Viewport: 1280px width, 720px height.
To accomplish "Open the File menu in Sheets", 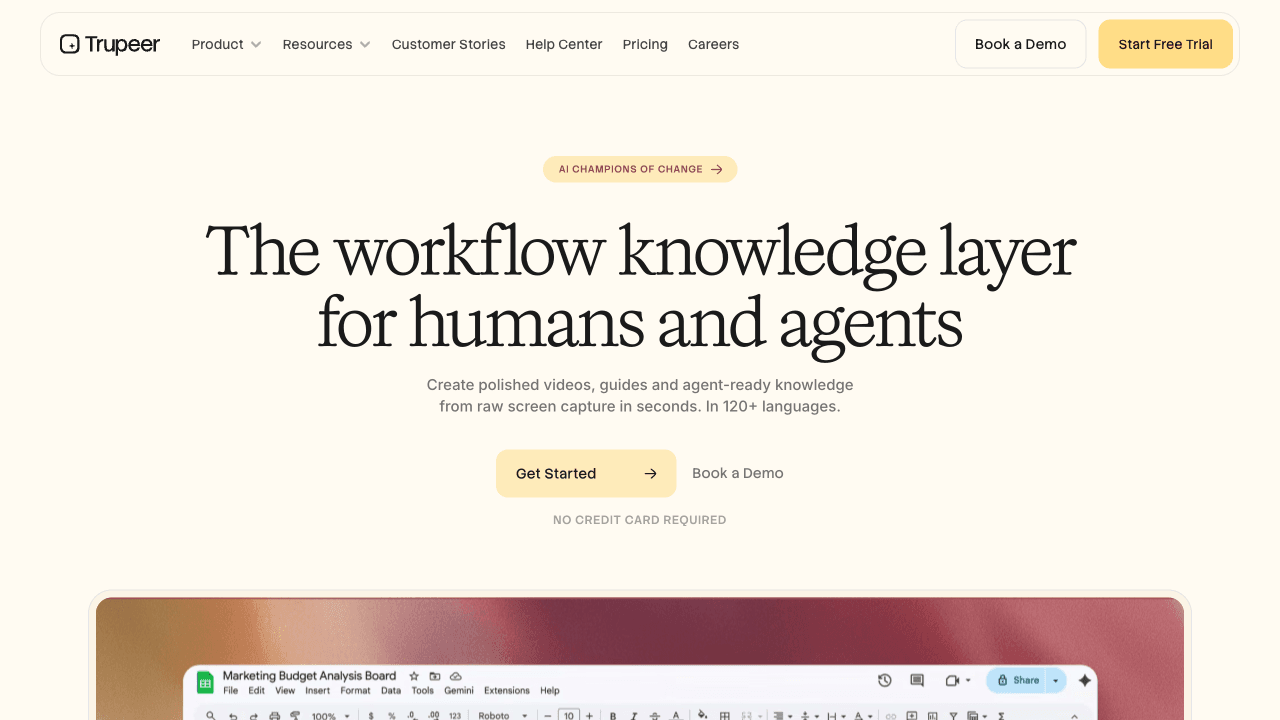I will [231, 691].
